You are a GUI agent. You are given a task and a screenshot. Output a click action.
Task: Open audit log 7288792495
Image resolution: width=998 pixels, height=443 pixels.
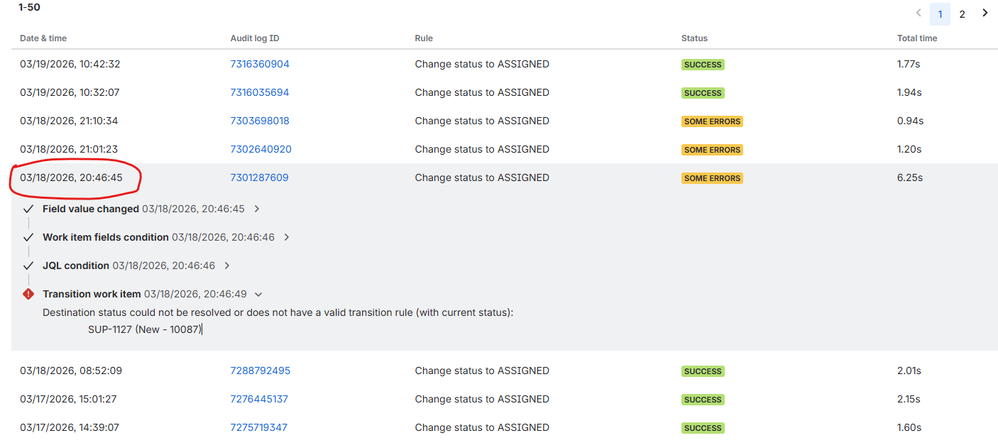pos(260,370)
